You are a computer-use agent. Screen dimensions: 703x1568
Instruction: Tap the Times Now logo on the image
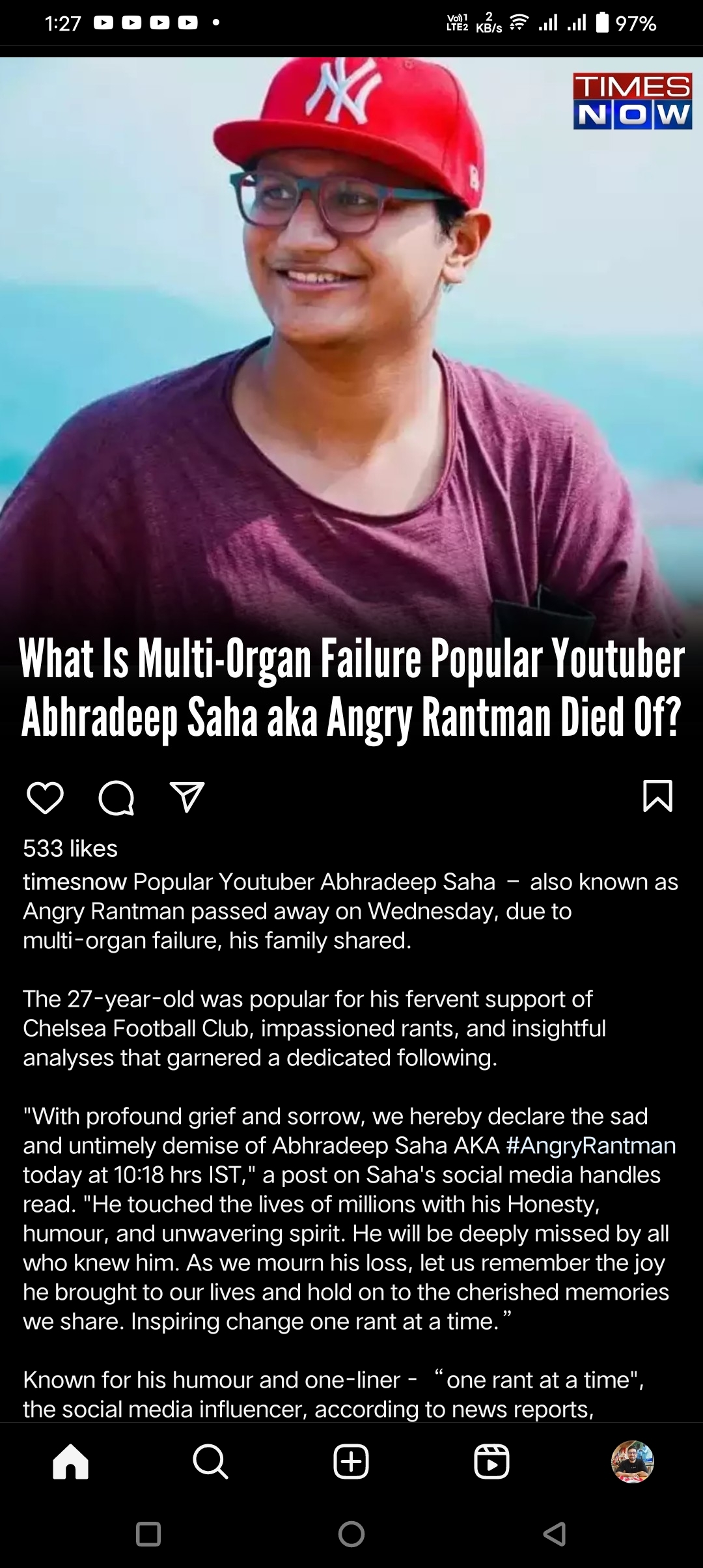[632, 101]
